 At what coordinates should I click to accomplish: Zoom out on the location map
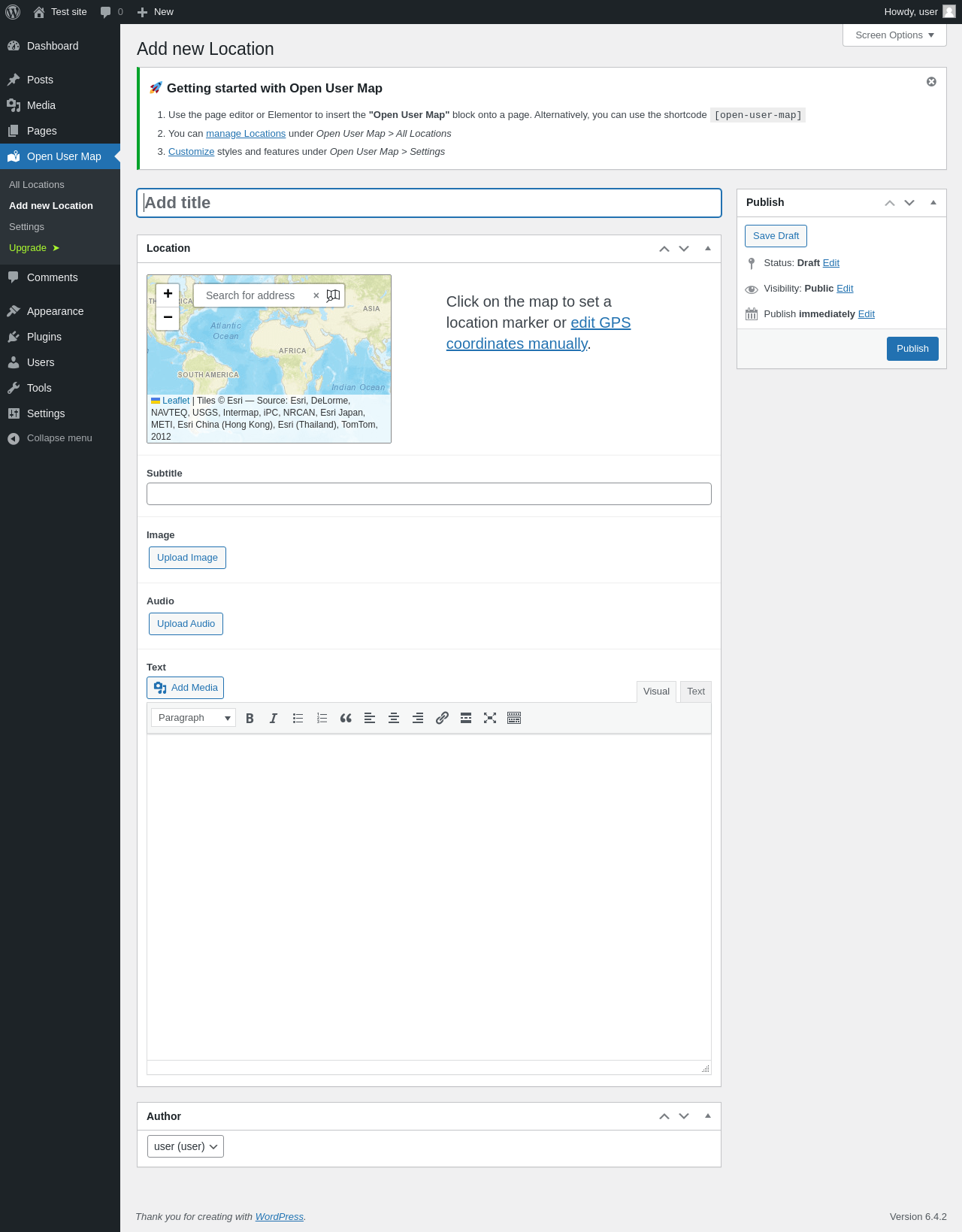pos(168,318)
